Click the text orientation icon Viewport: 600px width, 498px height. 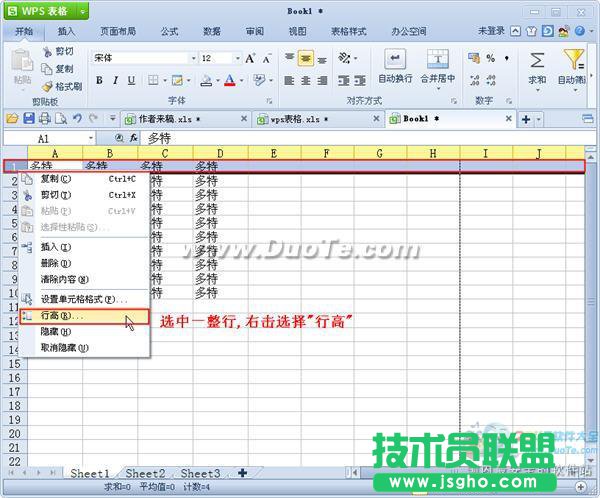click(344, 58)
